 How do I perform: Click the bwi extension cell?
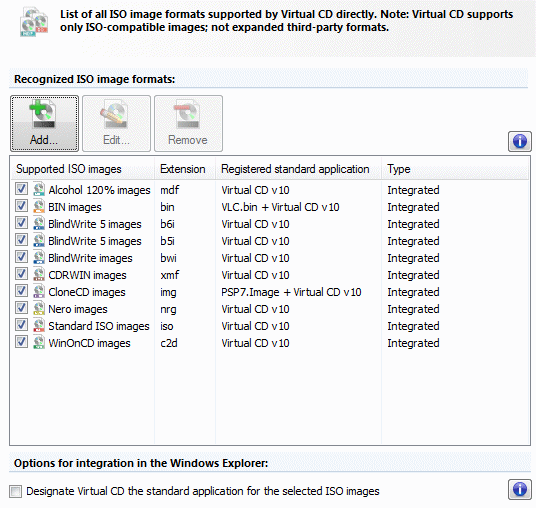pos(168,258)
